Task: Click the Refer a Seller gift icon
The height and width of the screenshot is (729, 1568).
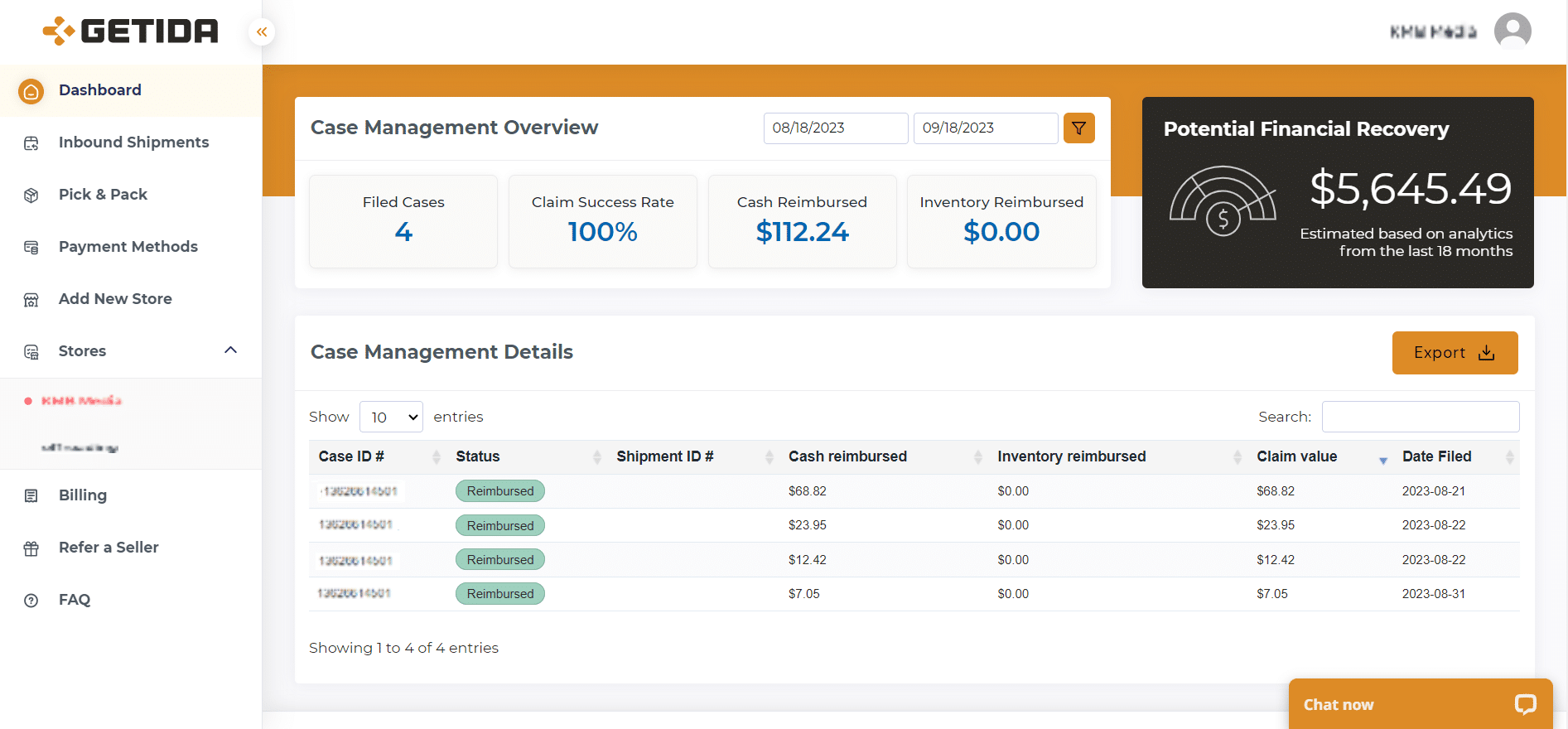Action: [x=31, y=548]
